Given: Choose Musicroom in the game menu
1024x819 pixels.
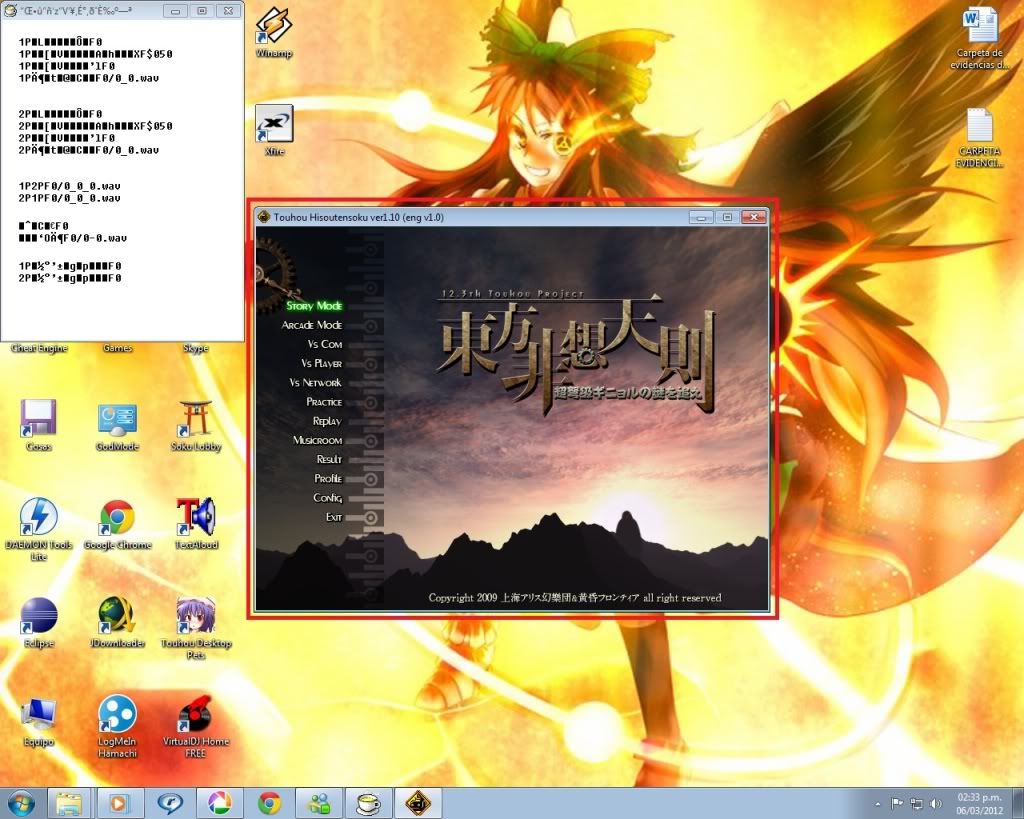Looking at the screenshot, I should click(x=317, y=440).
